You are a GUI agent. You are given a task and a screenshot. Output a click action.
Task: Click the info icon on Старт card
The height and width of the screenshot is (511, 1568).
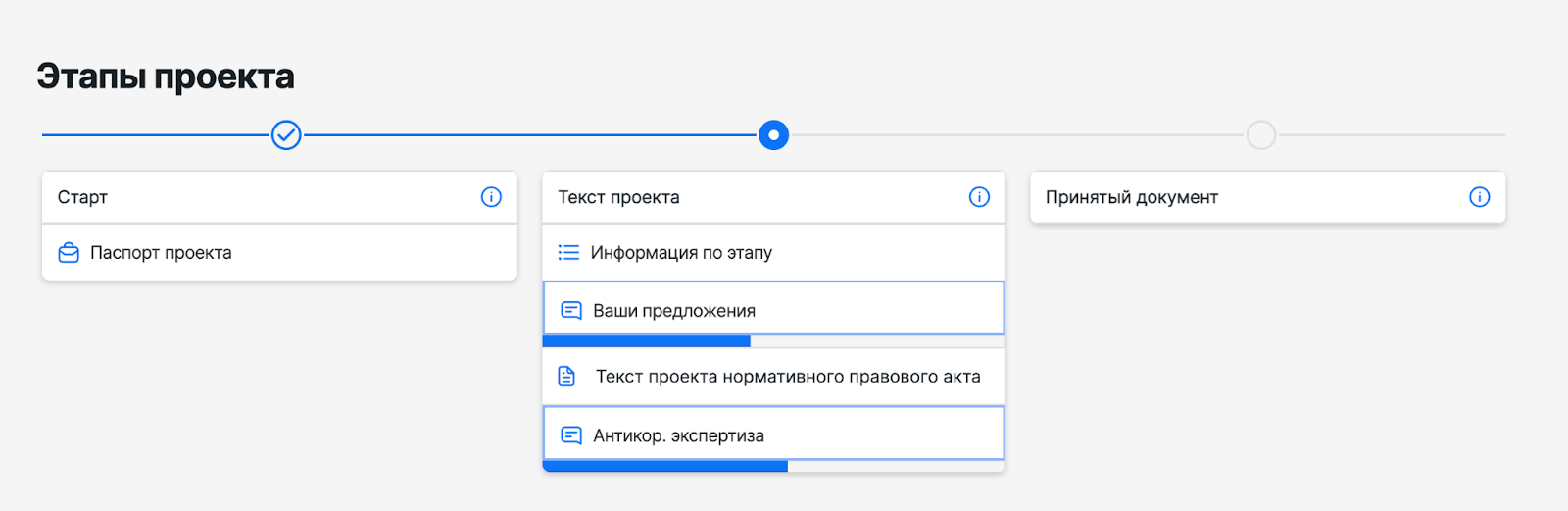pyautogui.click(x=491, y=197)
